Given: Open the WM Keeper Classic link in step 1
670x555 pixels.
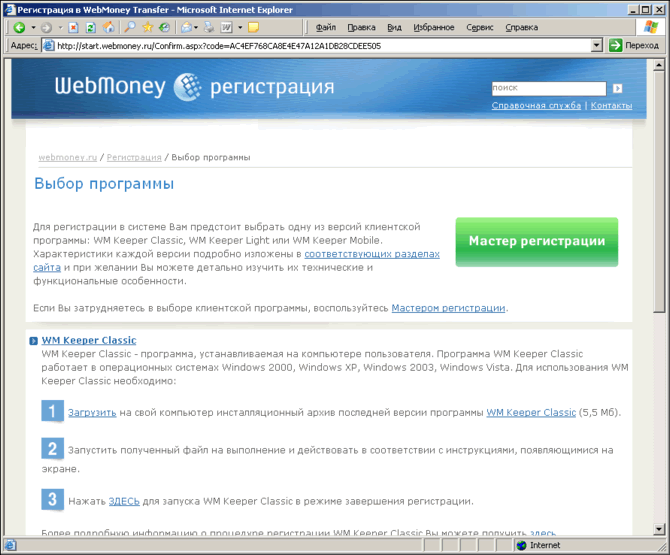Looking at the screenshot, I should (531, 412).
